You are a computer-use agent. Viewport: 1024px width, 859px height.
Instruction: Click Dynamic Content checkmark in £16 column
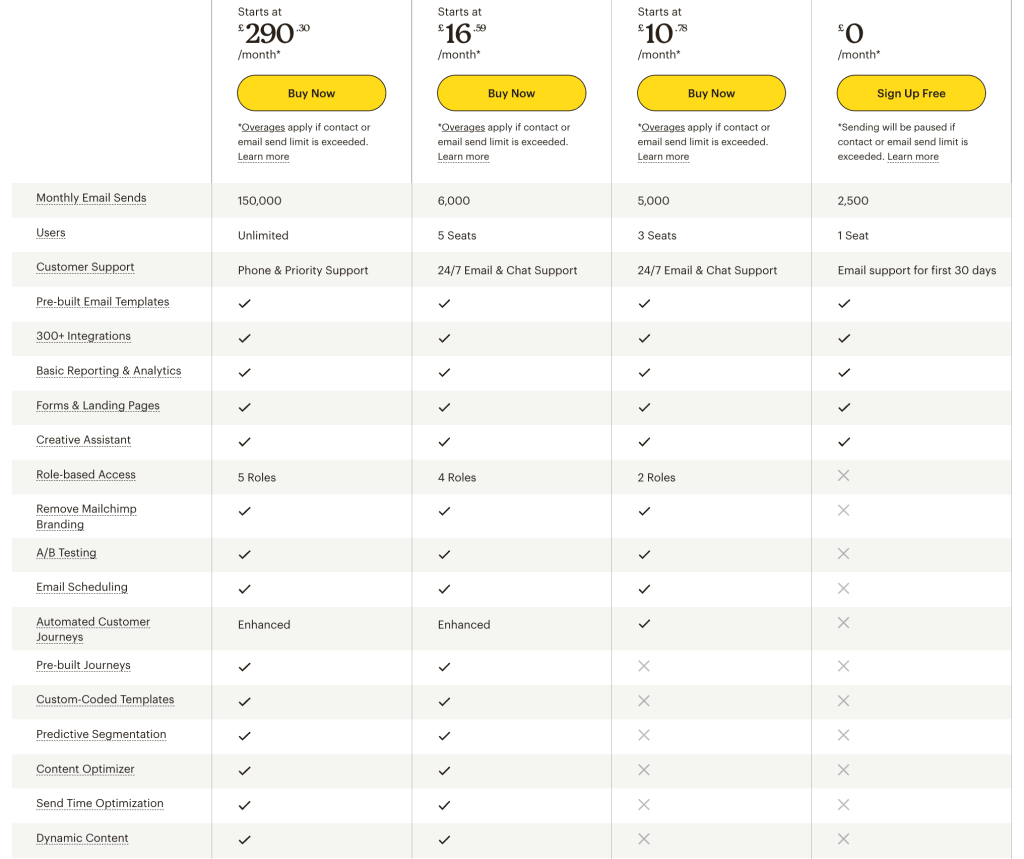[x=444, y=840]
